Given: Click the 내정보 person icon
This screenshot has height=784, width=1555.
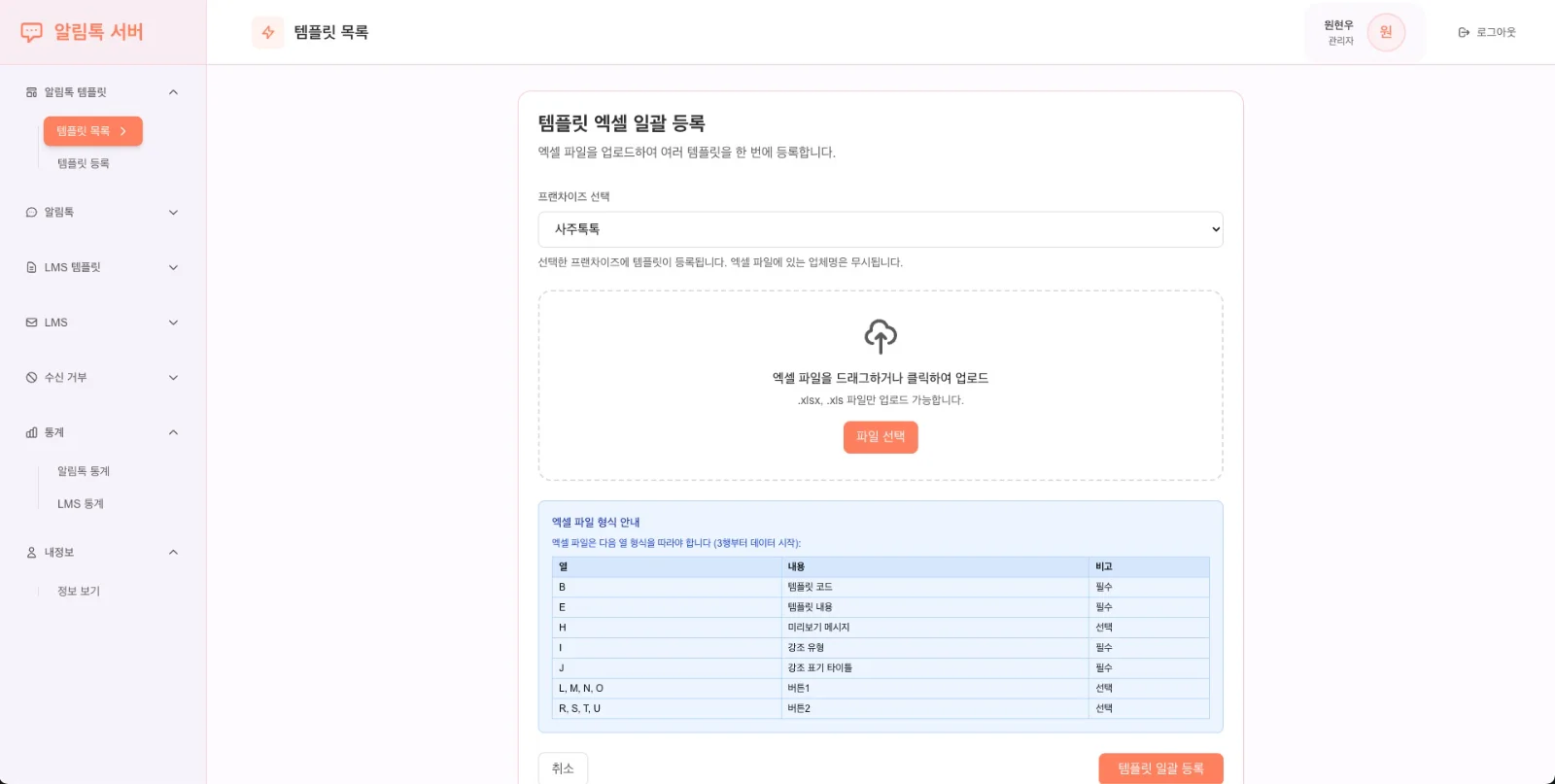Looking at the screenshot, I should (x=31, y=552).
